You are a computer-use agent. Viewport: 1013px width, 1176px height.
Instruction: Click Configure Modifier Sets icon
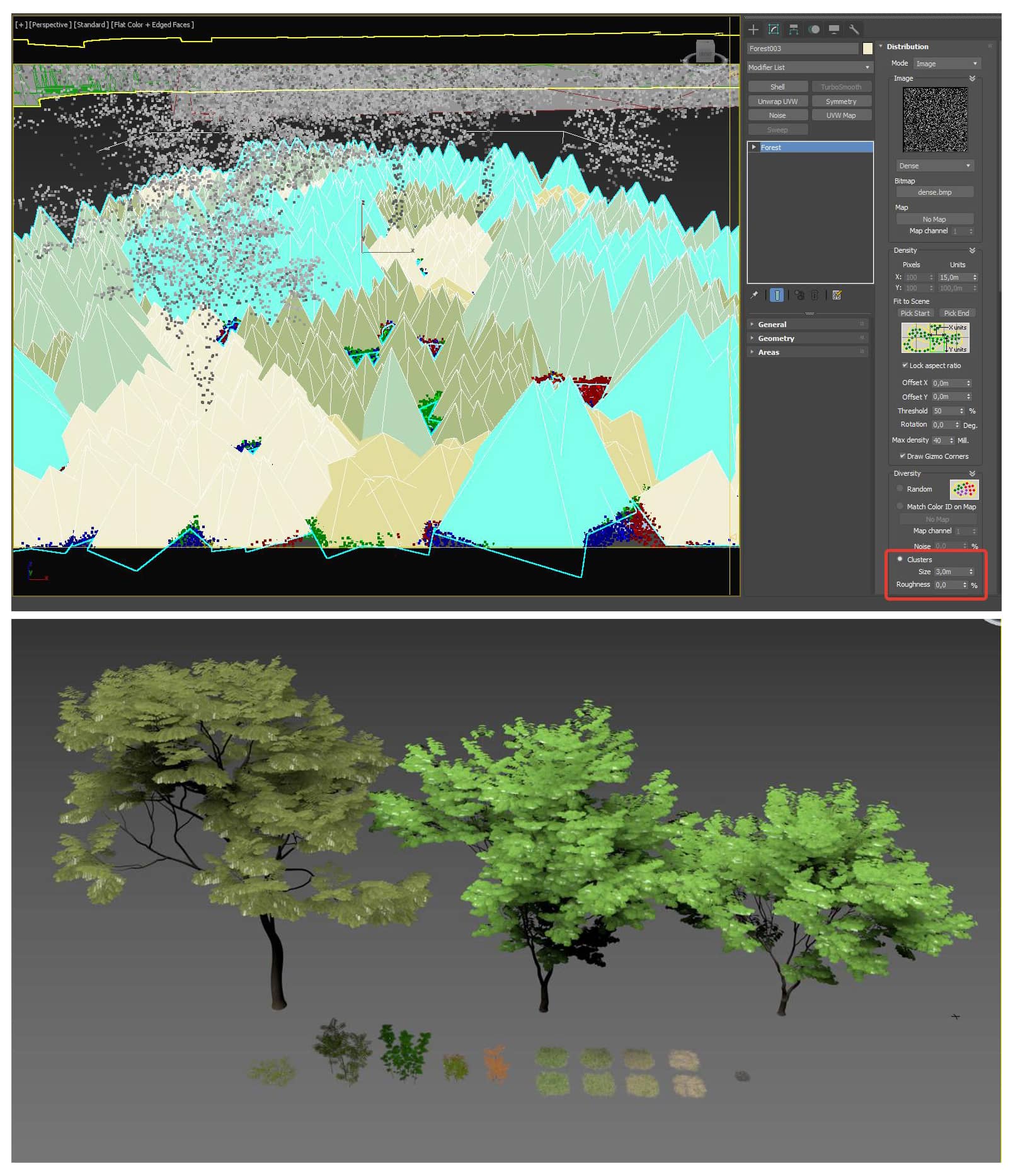point(837,295)
